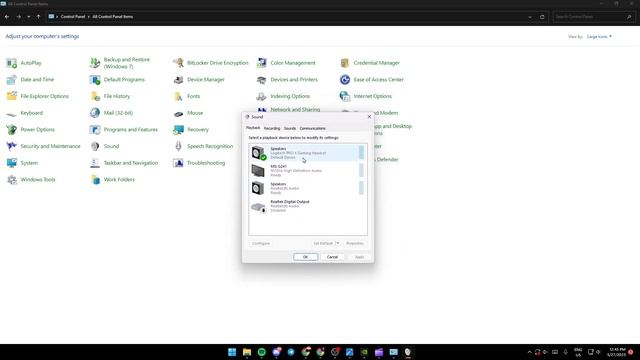
Task: Click the Configure button
Action: 261,244
